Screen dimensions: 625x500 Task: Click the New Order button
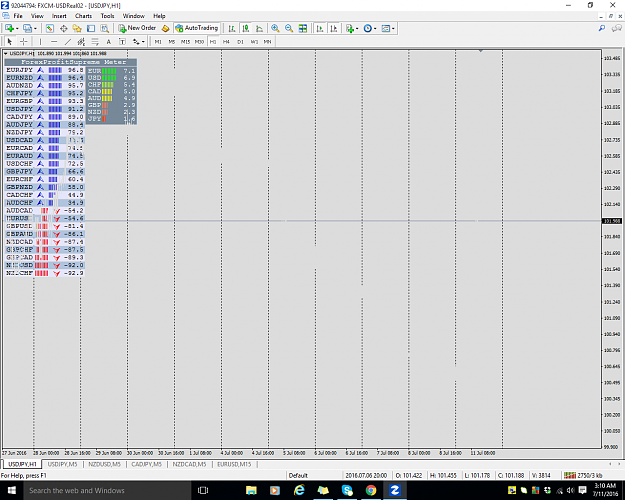pos(137,28)
